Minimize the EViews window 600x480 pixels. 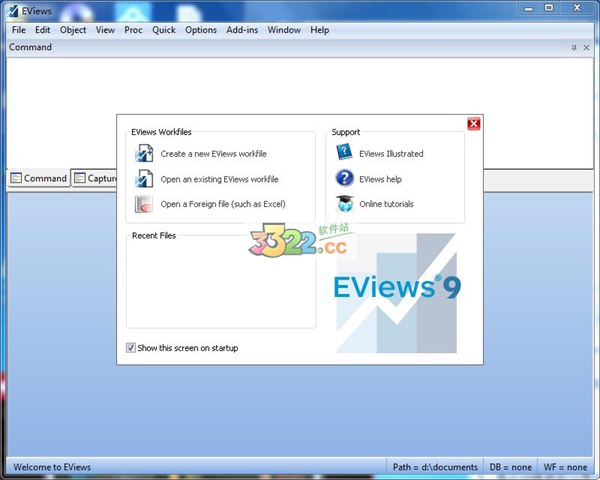(529, 8)
